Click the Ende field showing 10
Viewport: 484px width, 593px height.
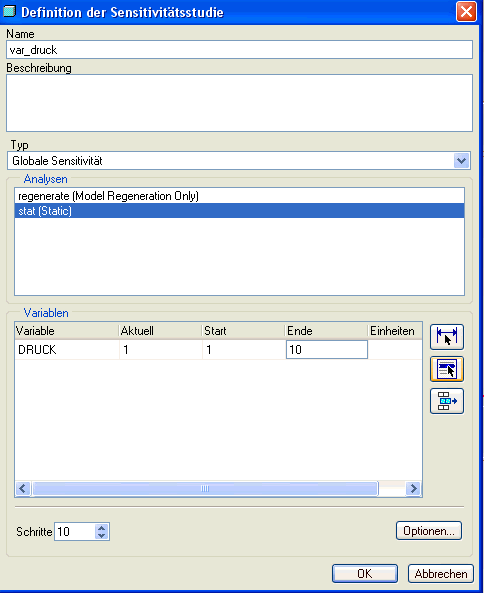click(x=327, y=349)
